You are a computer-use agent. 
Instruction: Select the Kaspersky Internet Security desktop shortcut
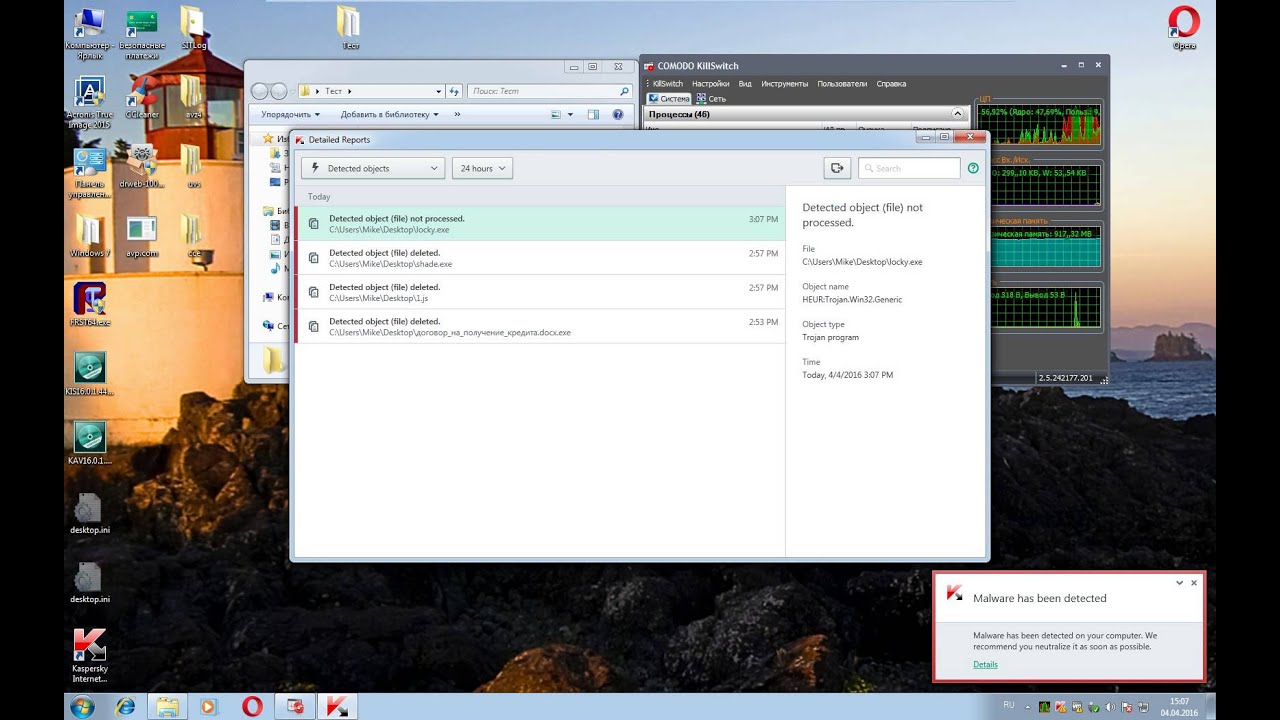(x=89, y=656)
